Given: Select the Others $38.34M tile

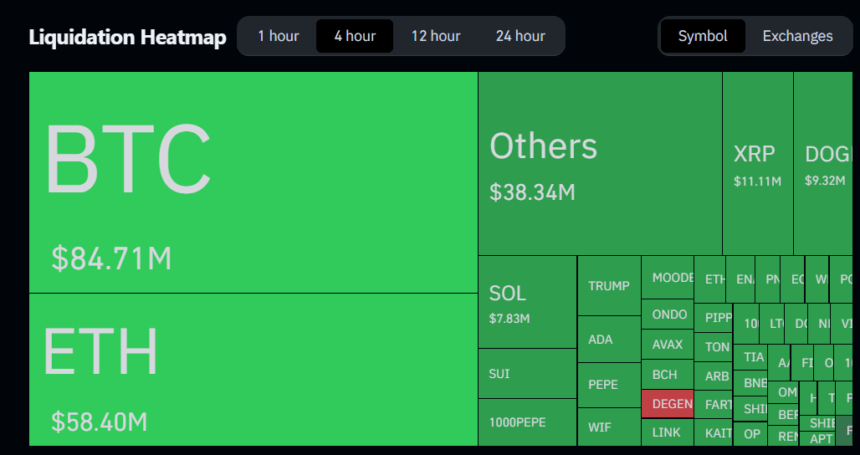Looking at the screenshot, I should coord(600,164).
